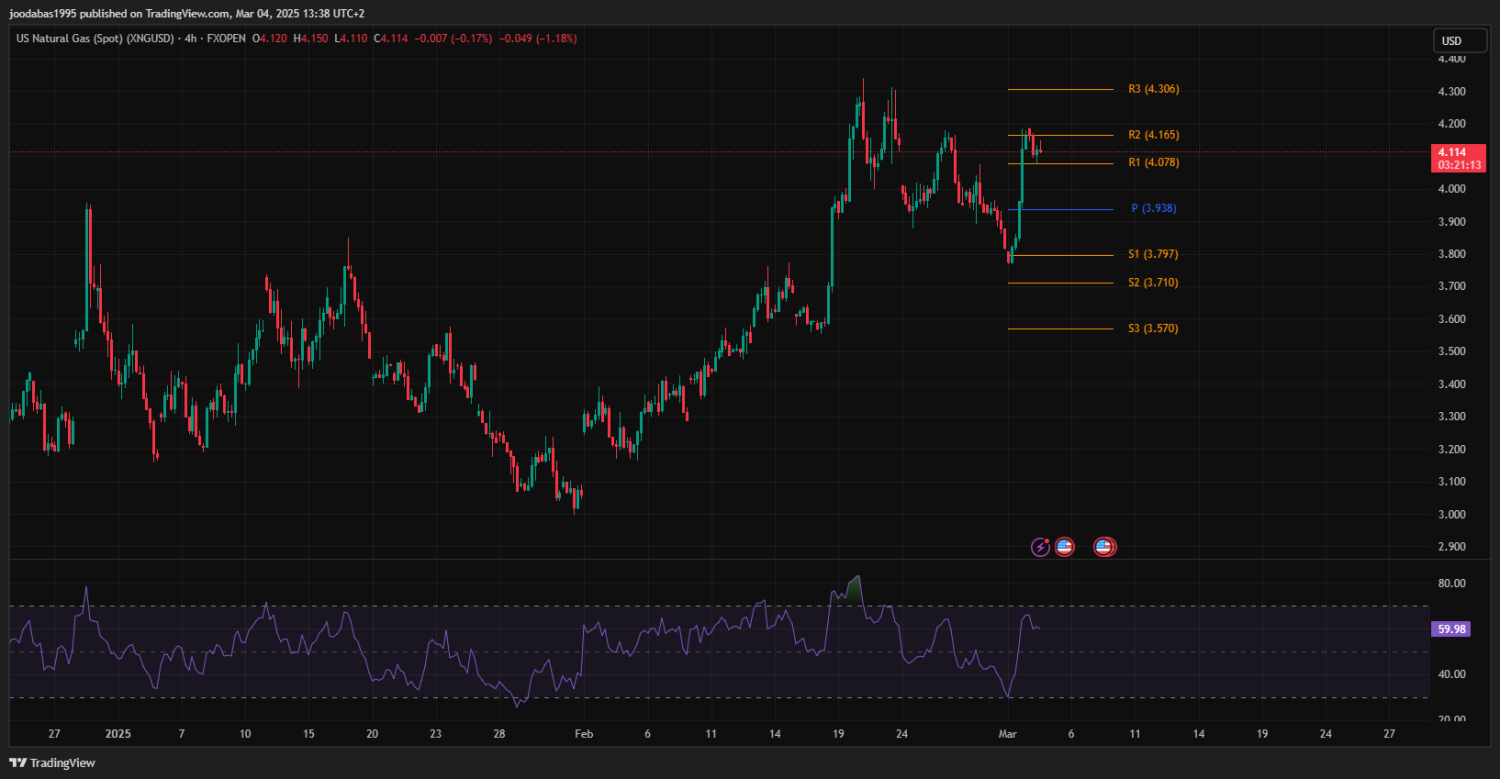The width and height of the screenshot is (1500, 779).
Task: Open the stacked US flag events icon
Action: point(1104,547)
